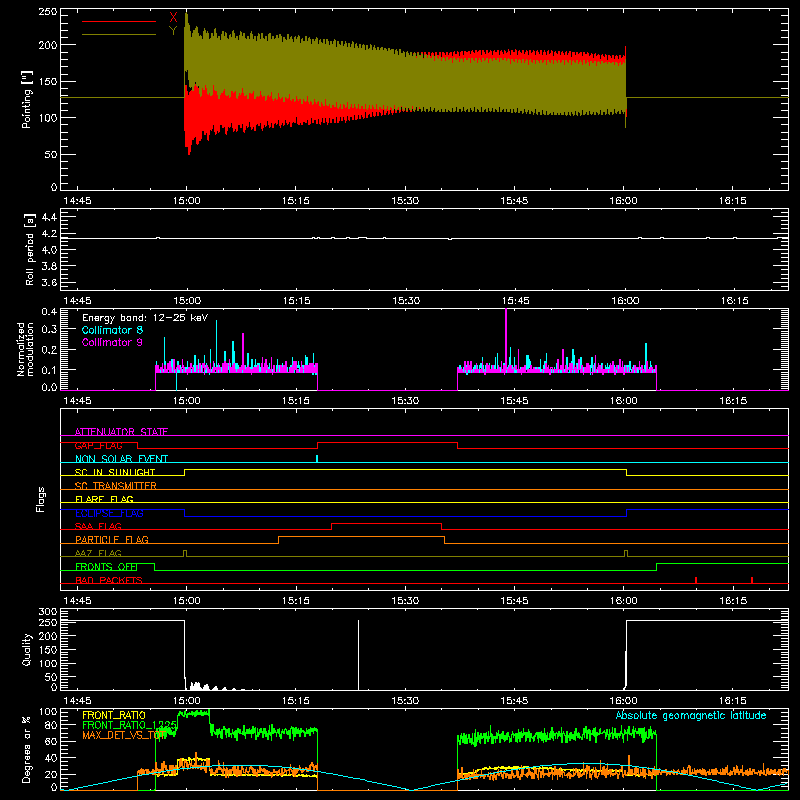
Task: Click the '300' value on Quality axis
Action: pos(48,612)
